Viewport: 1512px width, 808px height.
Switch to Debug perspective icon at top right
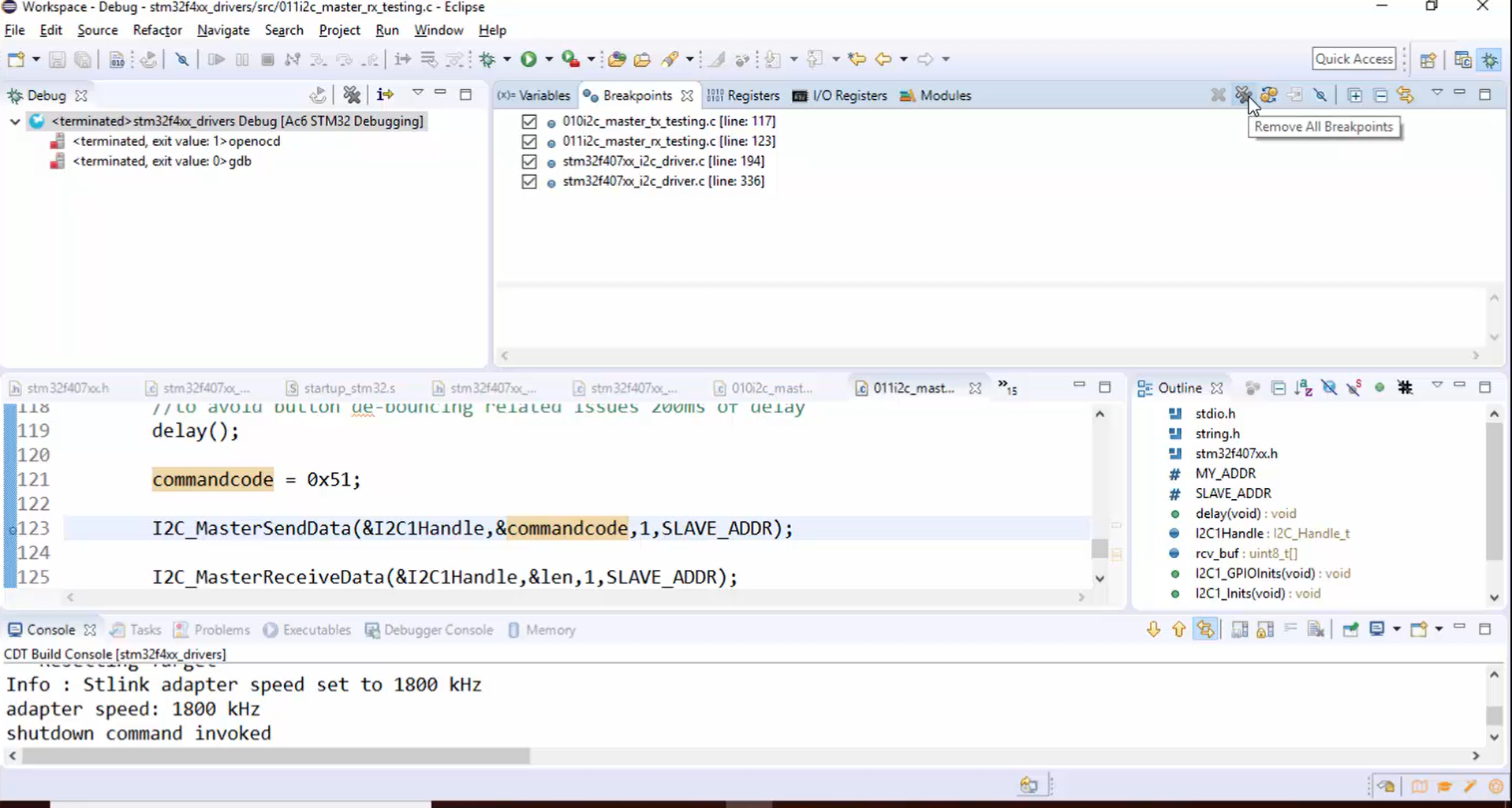1490,59
